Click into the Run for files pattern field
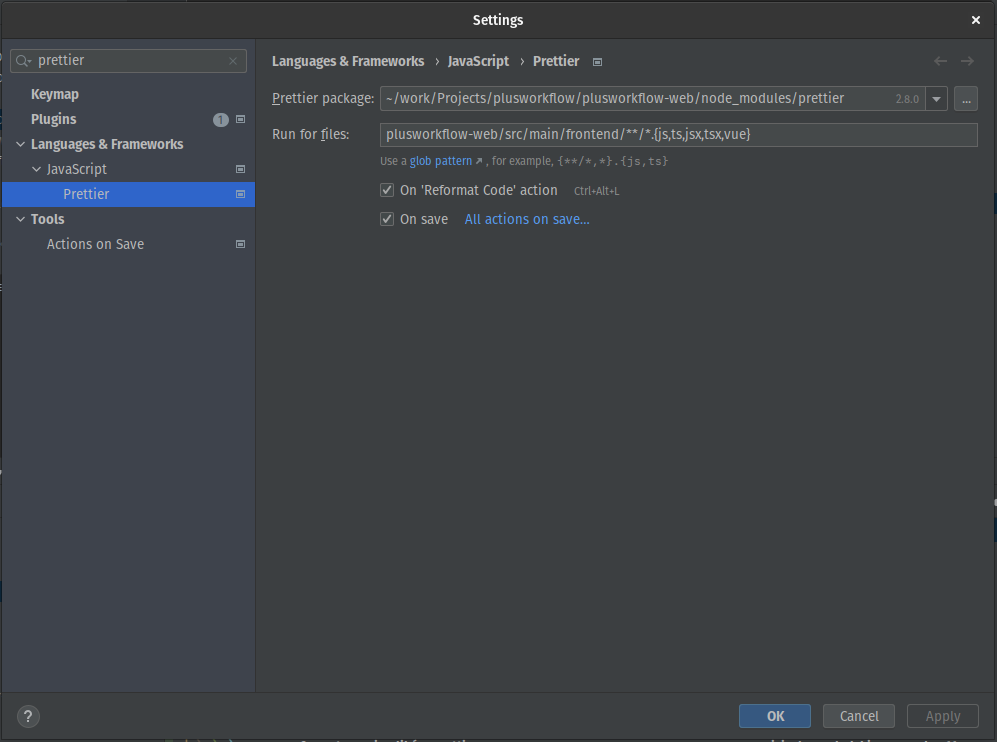997x742 pixels. 678,135
